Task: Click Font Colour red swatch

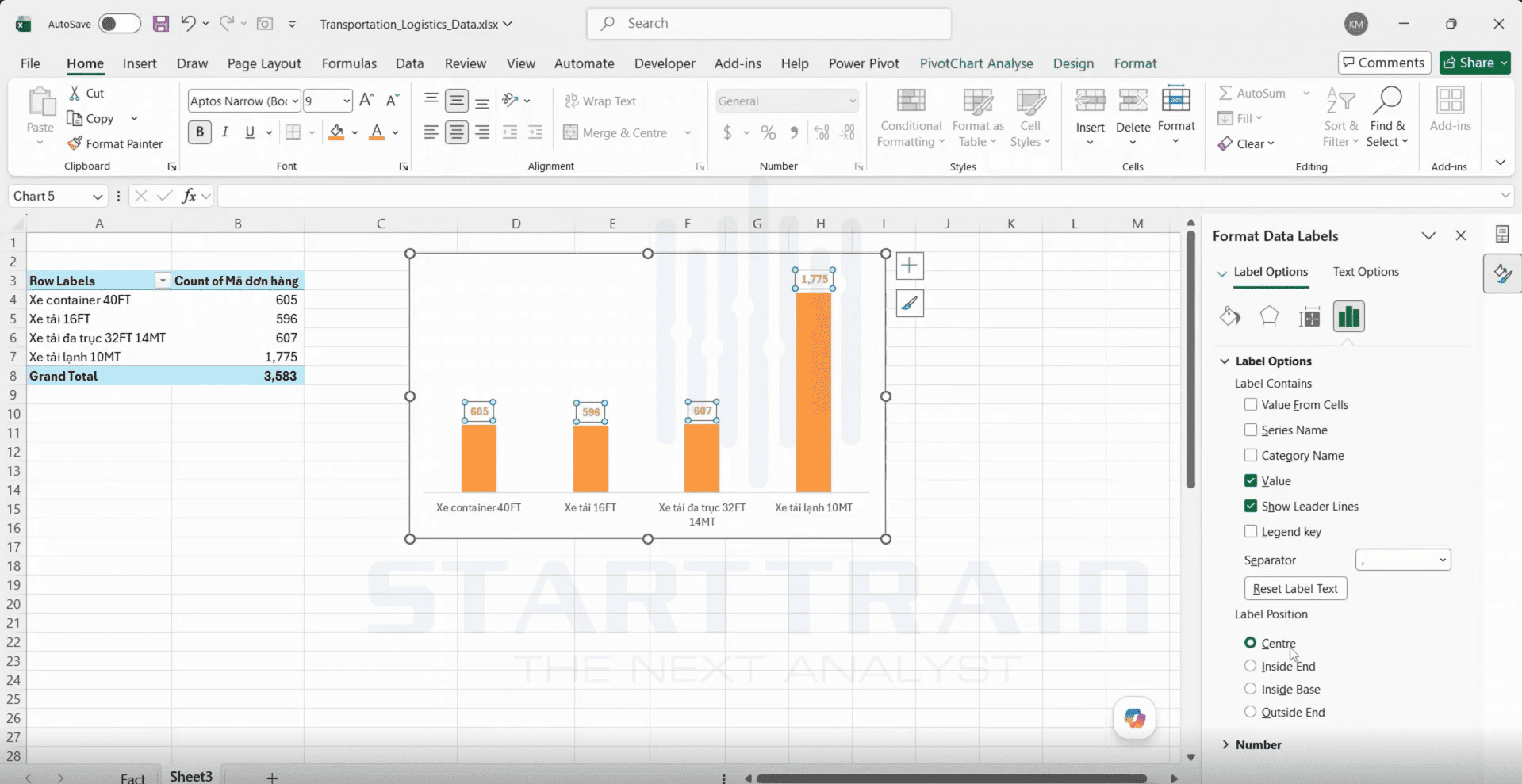Action: click(377, 132)
